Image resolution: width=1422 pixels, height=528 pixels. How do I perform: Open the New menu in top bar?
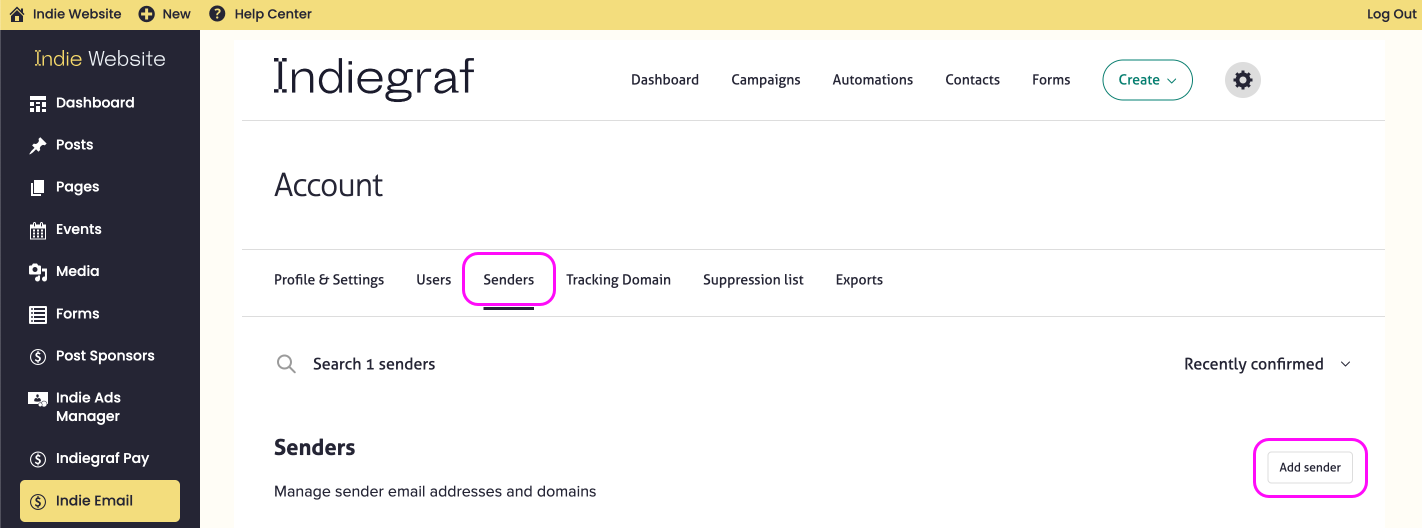165,14
